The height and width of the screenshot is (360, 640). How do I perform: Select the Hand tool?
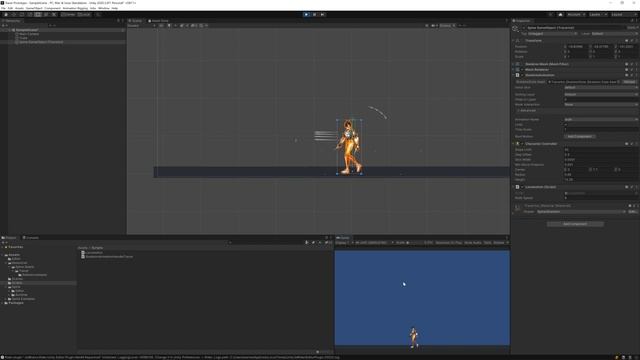(x=6, y=14)
